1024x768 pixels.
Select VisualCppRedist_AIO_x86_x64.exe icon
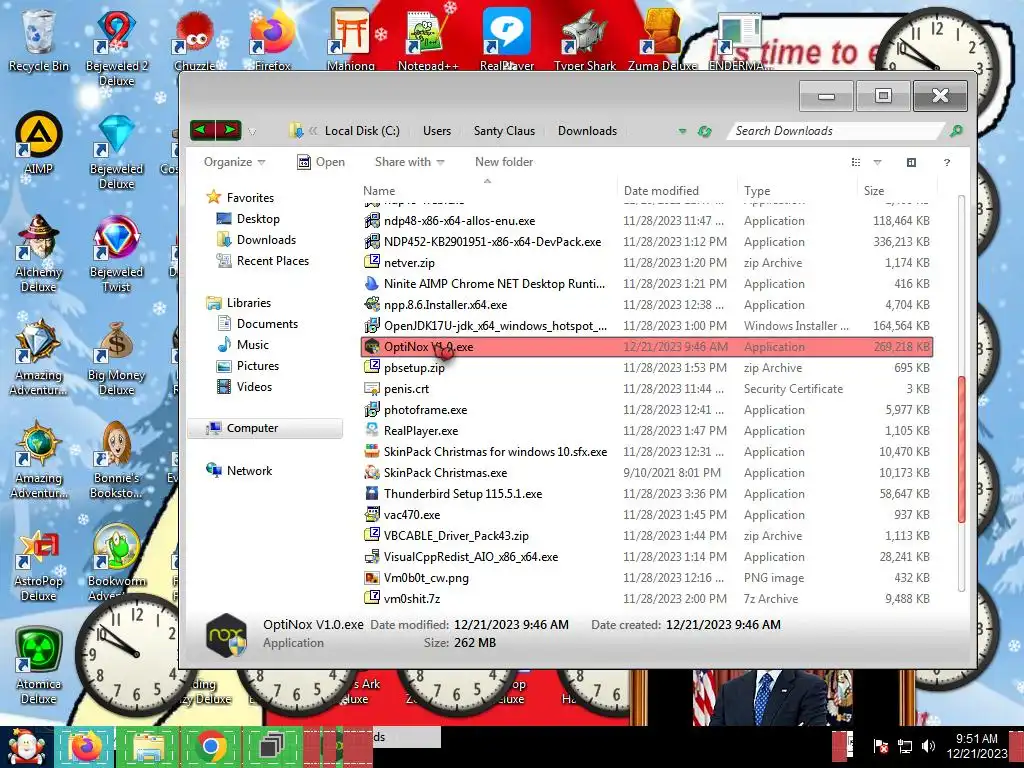(x=372, y=556)
